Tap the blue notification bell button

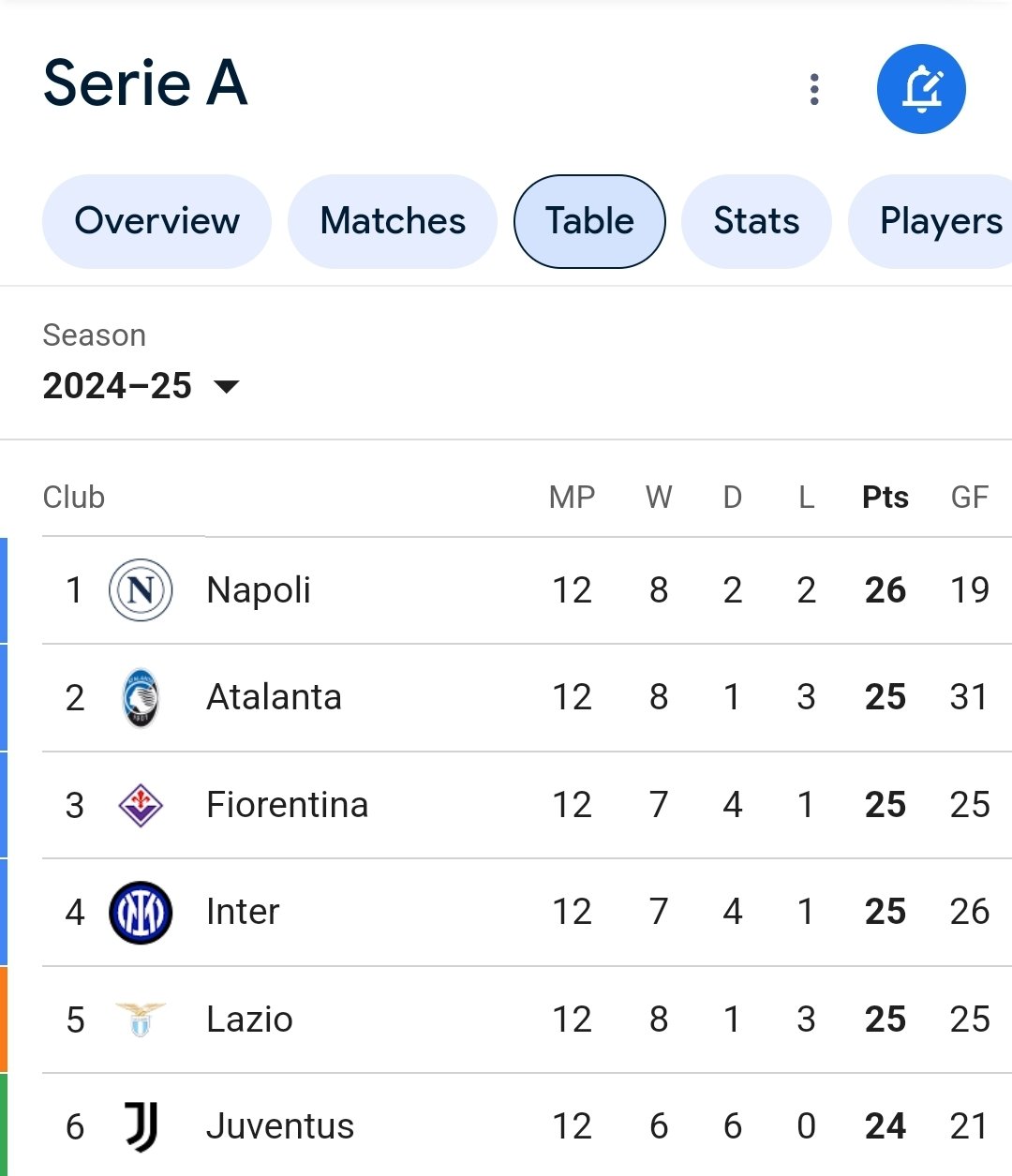pos(921,89)
